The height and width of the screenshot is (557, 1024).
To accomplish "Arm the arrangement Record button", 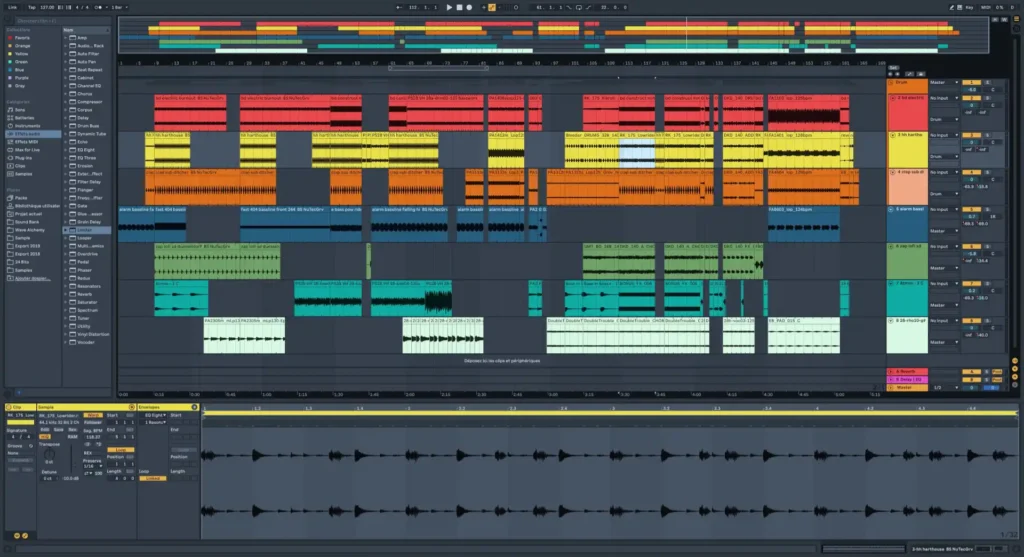I will pyautogui.click(x=469, y=7).
